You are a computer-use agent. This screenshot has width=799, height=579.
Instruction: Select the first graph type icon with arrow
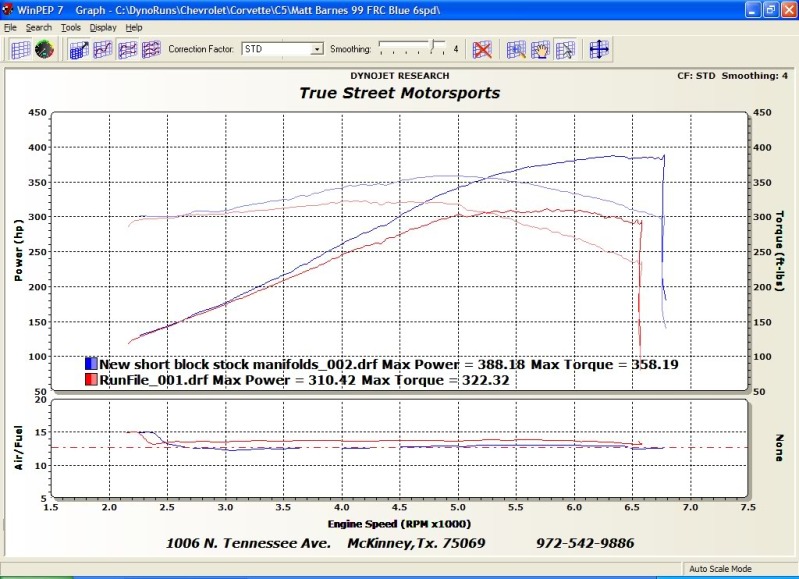(x=79, y=49)
